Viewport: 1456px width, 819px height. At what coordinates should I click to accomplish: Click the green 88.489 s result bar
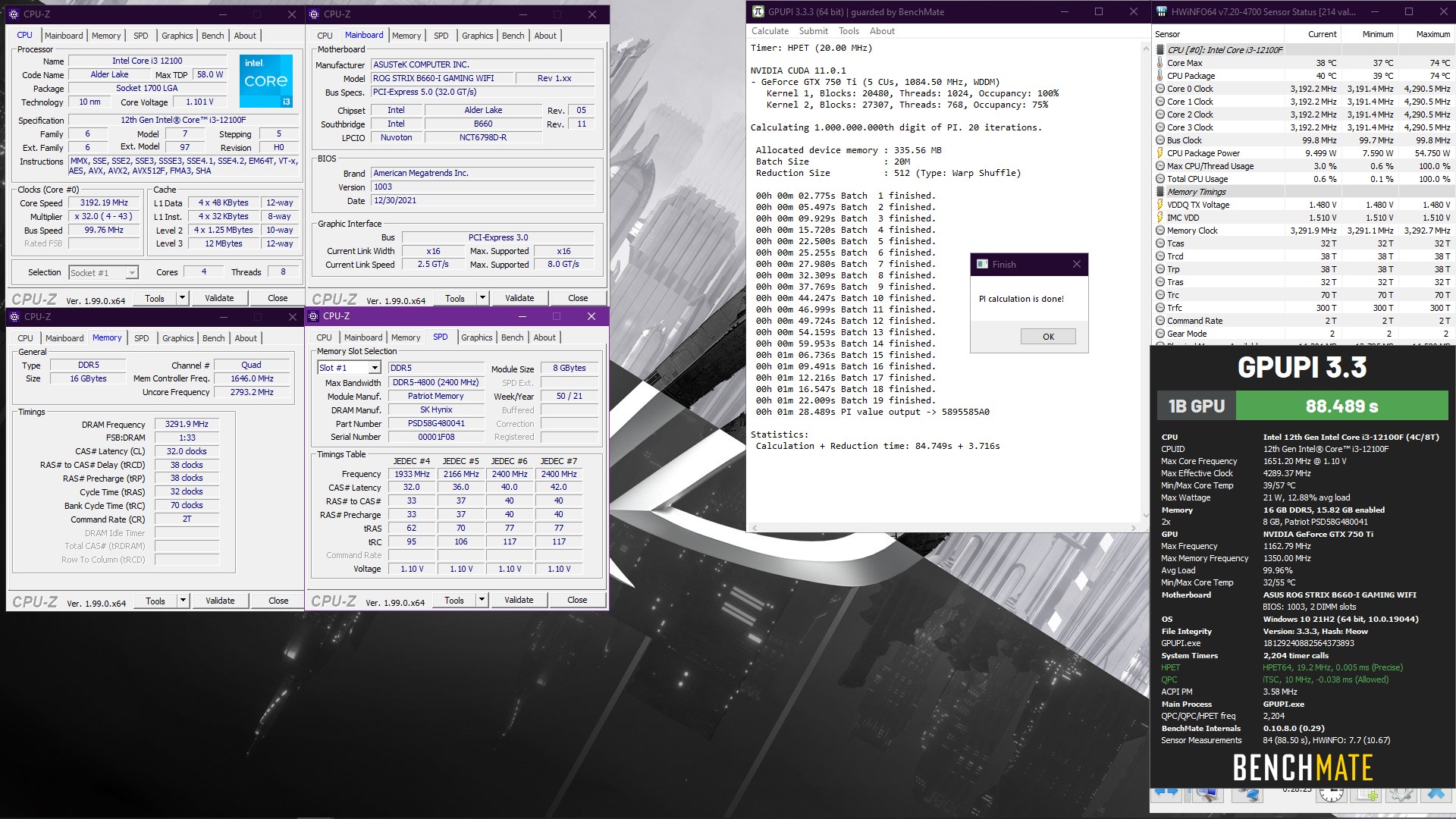[1341, 406]
